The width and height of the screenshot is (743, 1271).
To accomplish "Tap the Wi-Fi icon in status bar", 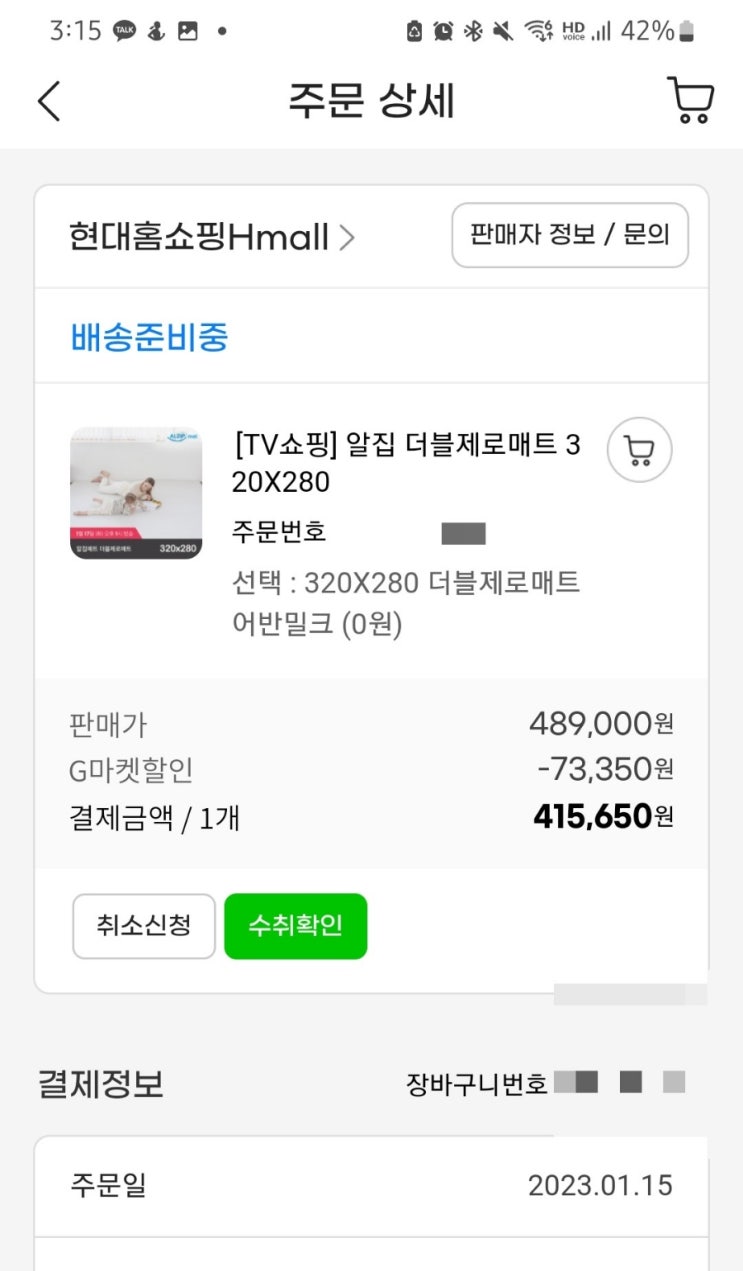I will pyautogui.click(x=539, y=31).
